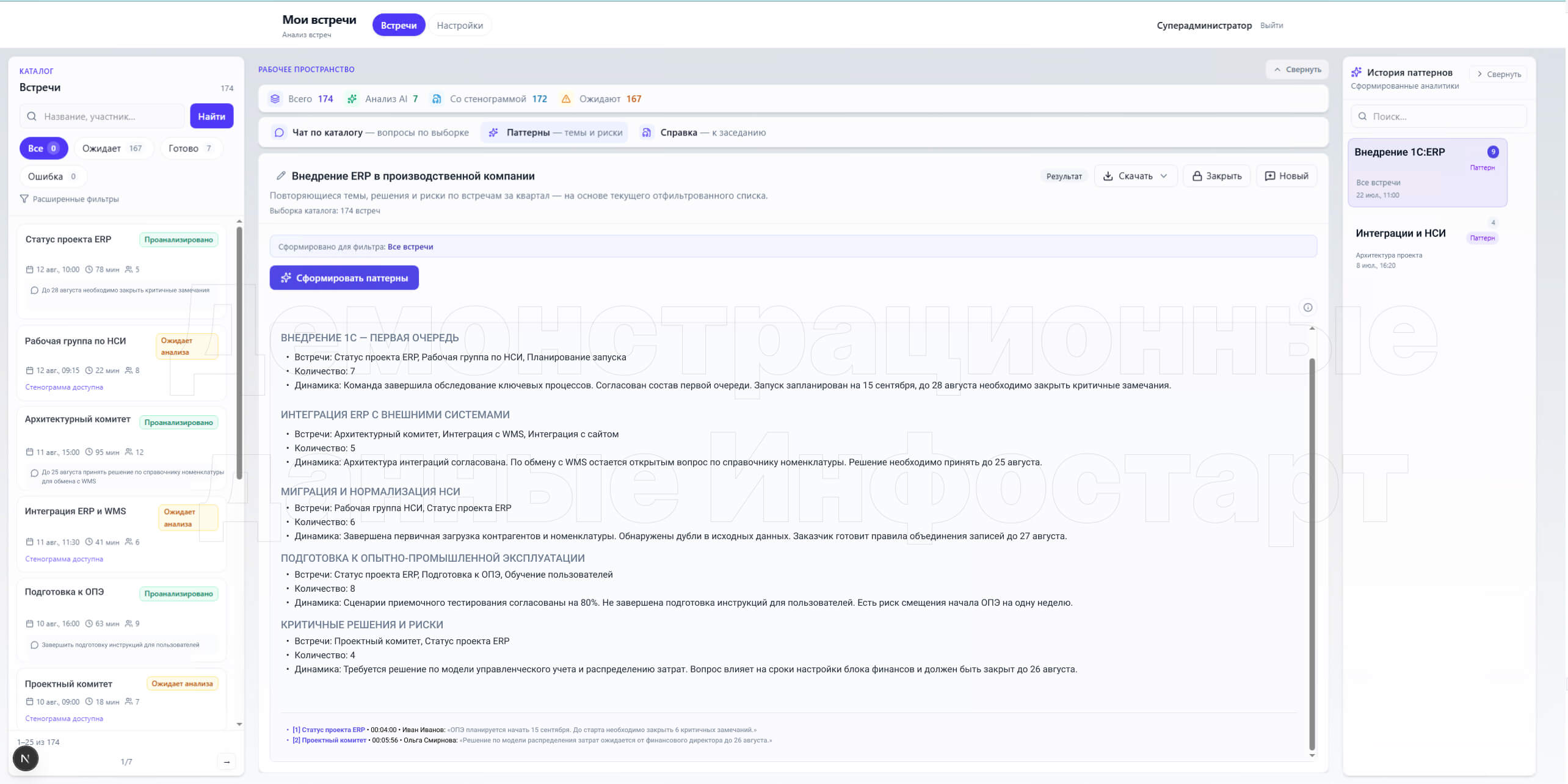Click the participants icon on Подготовка к ОПЭ card
The image size is (1568, 784).
[129, 623]
